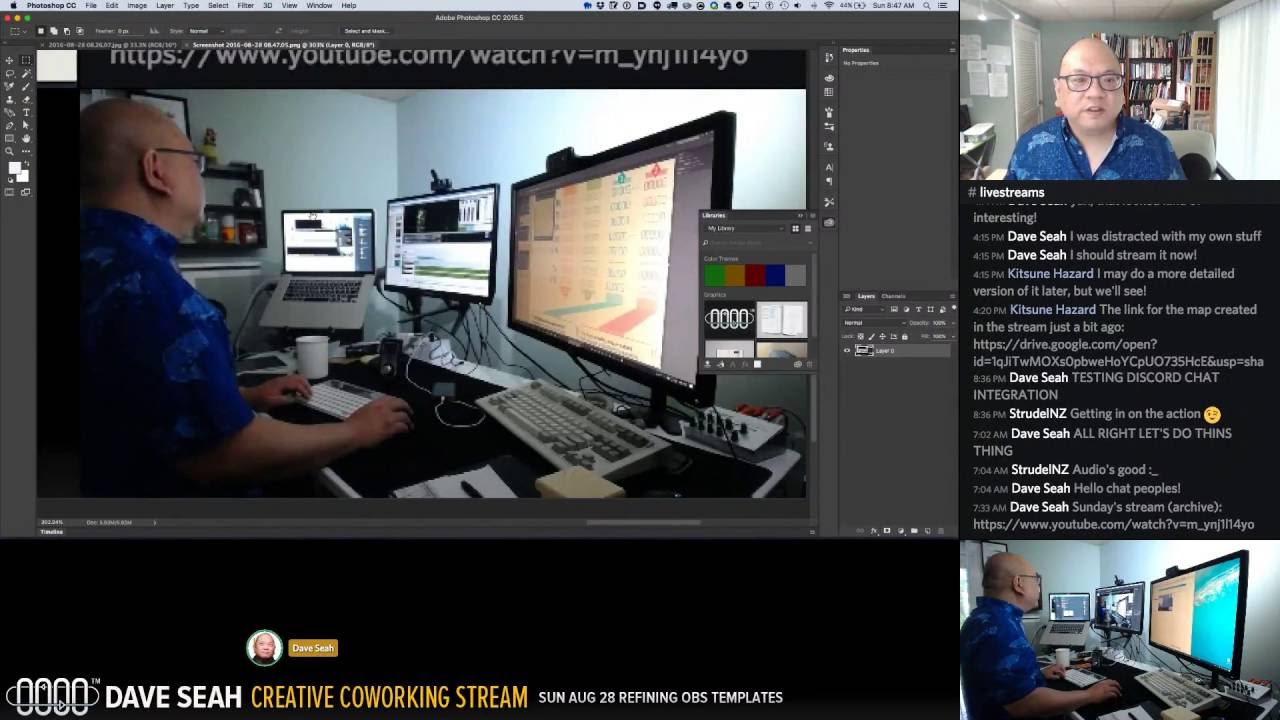Viewport: 1280px width, 720px height.
Task: Open the Properties panel flyout menu
Action: coord(952,50)
